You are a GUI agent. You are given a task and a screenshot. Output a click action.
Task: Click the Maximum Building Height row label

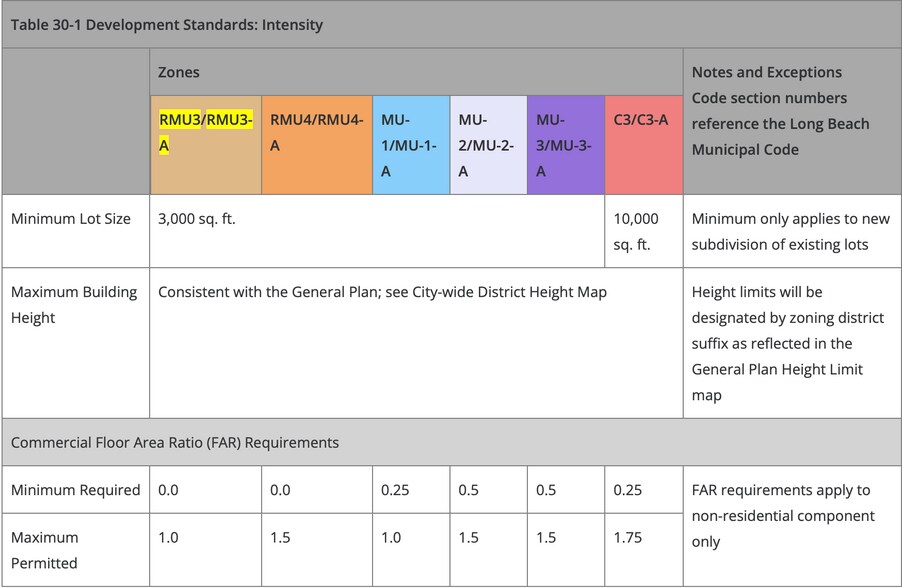pyautogui.click(x=74, y=305)
